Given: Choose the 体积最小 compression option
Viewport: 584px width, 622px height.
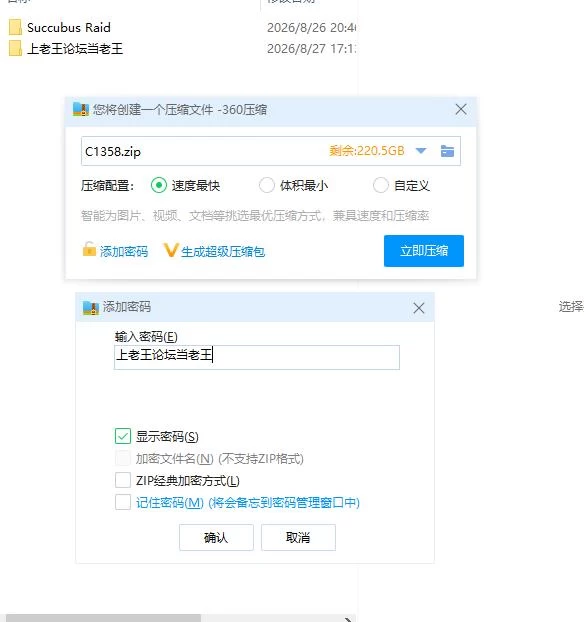Looking at the screenshot, I should pos(267,185).
